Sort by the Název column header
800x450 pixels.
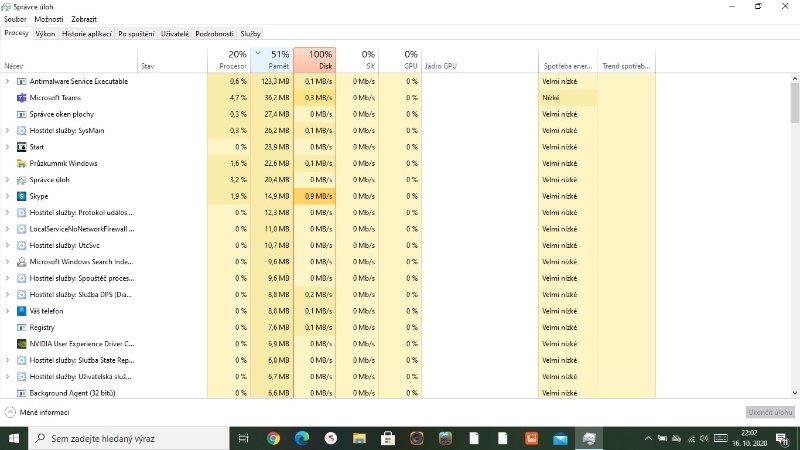pyautogui.click(x=70, y=60)
